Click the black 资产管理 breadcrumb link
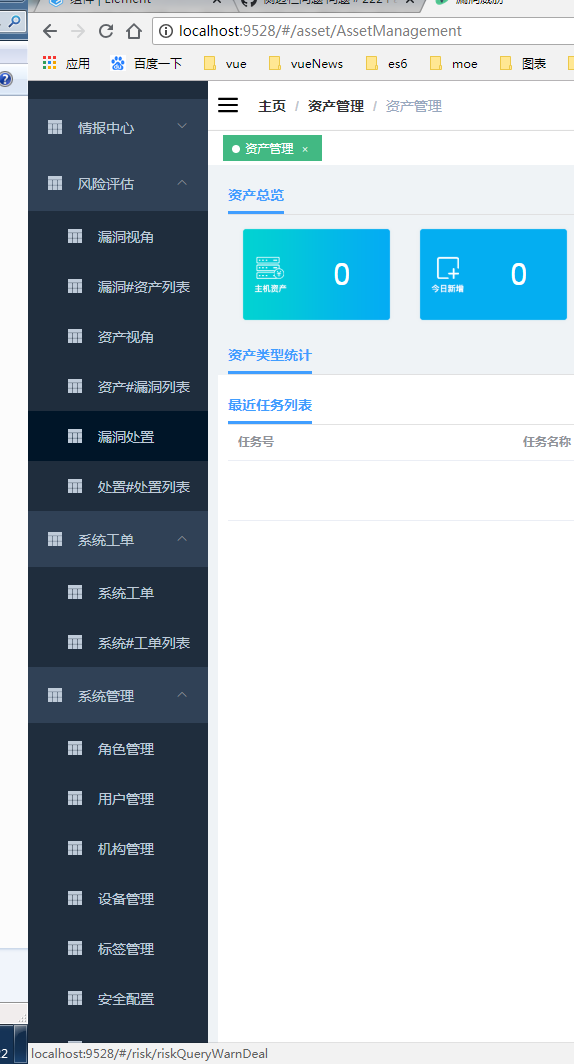The height and width of the screenshot is (1064, 574). 336,106
